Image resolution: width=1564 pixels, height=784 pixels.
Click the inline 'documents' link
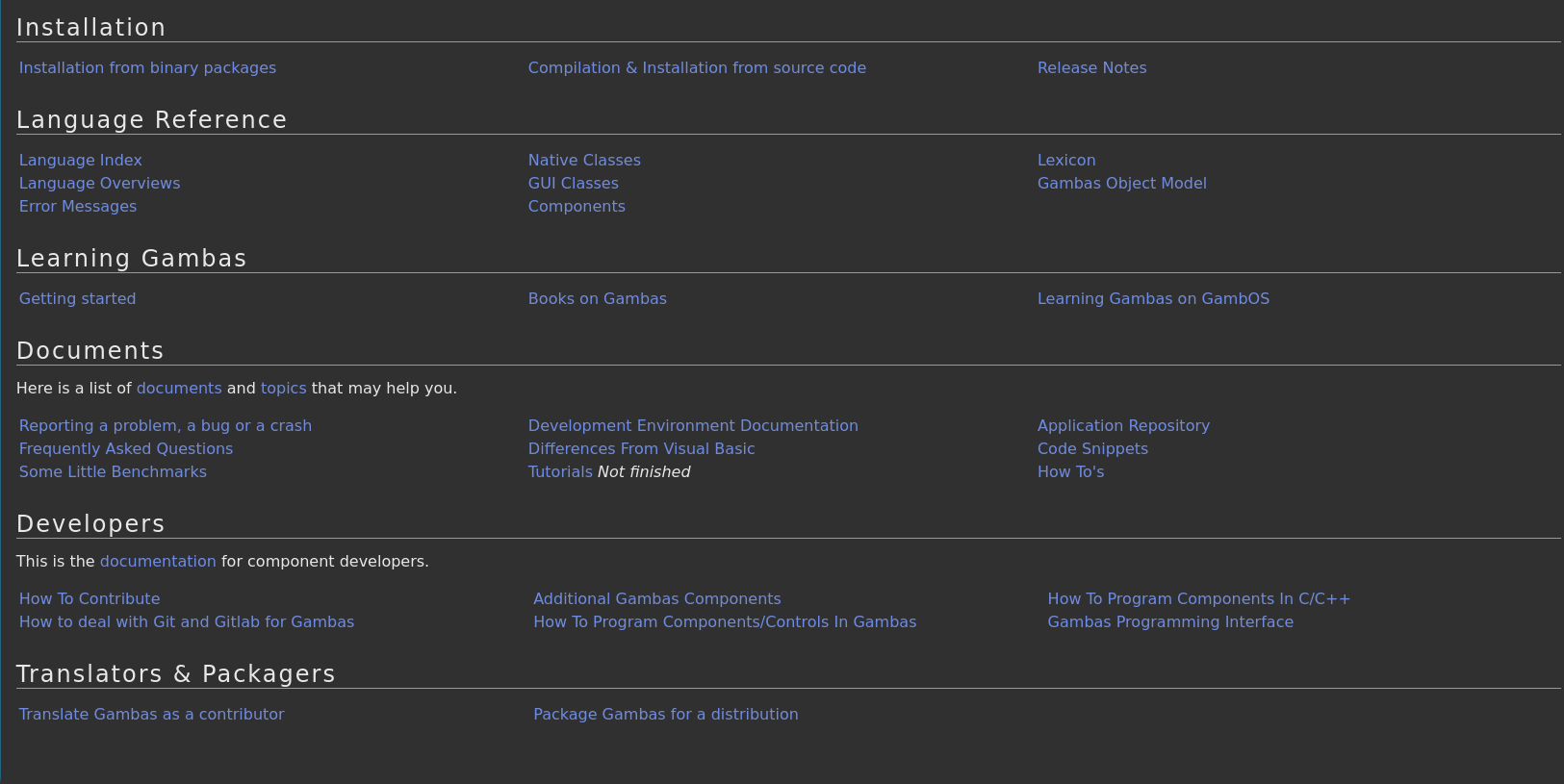point(179,389)
